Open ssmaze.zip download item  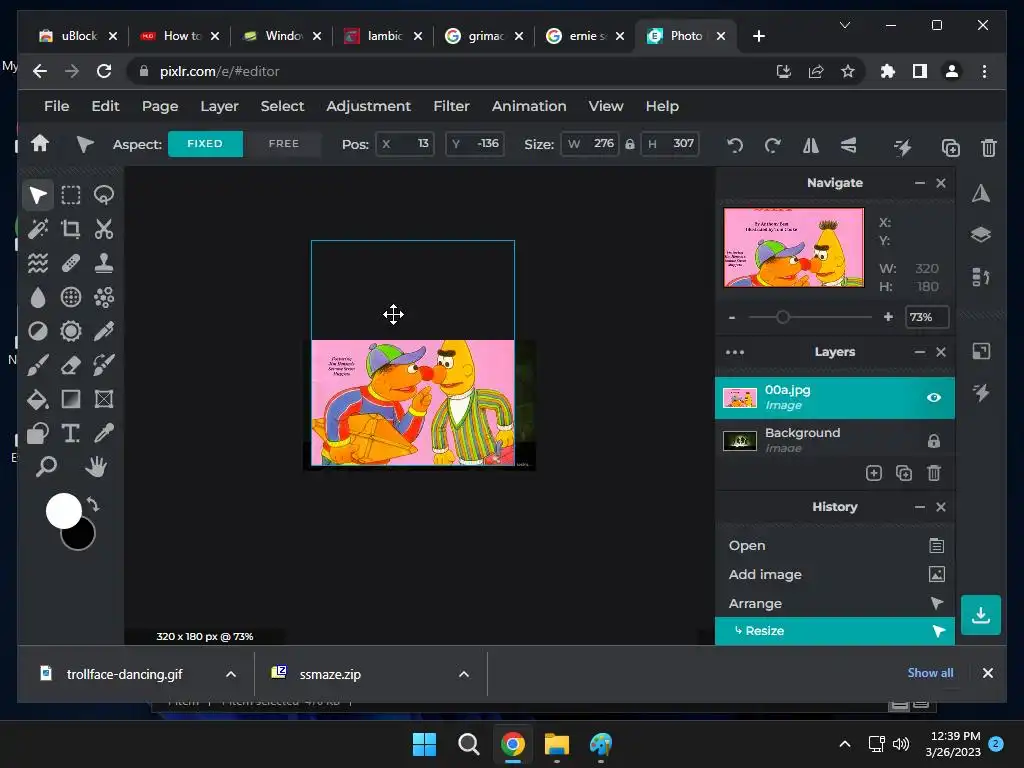[329, 674]
